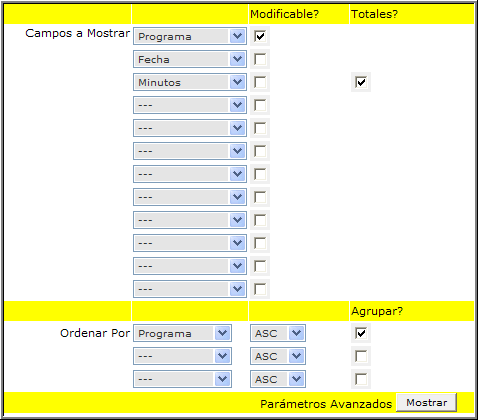Open the Minutos field dropdown
Image resolution: width=478 pixels, height=420 pixels.
(190, 82)
